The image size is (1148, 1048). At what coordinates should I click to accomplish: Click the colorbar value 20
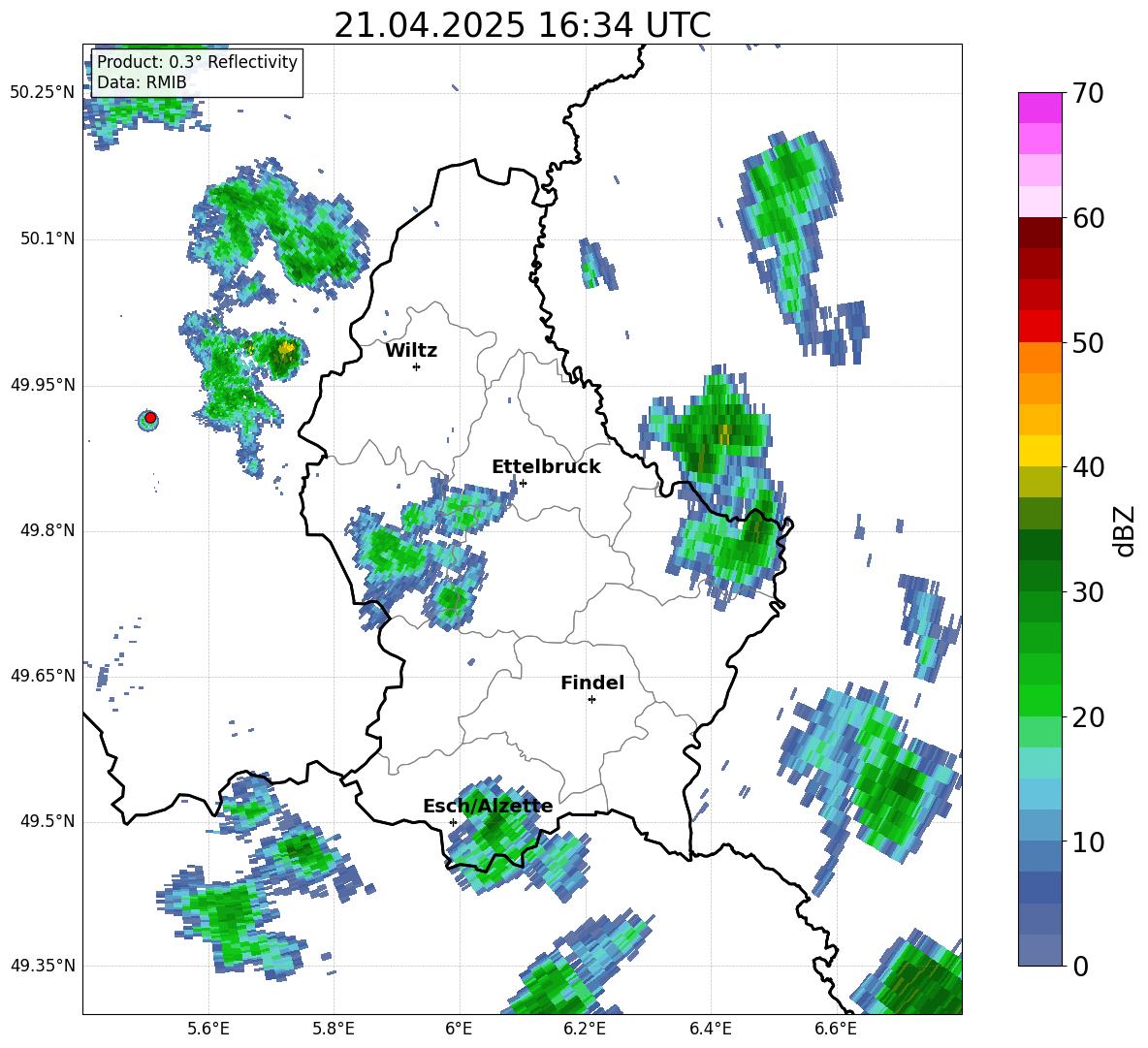point(1088,717)
